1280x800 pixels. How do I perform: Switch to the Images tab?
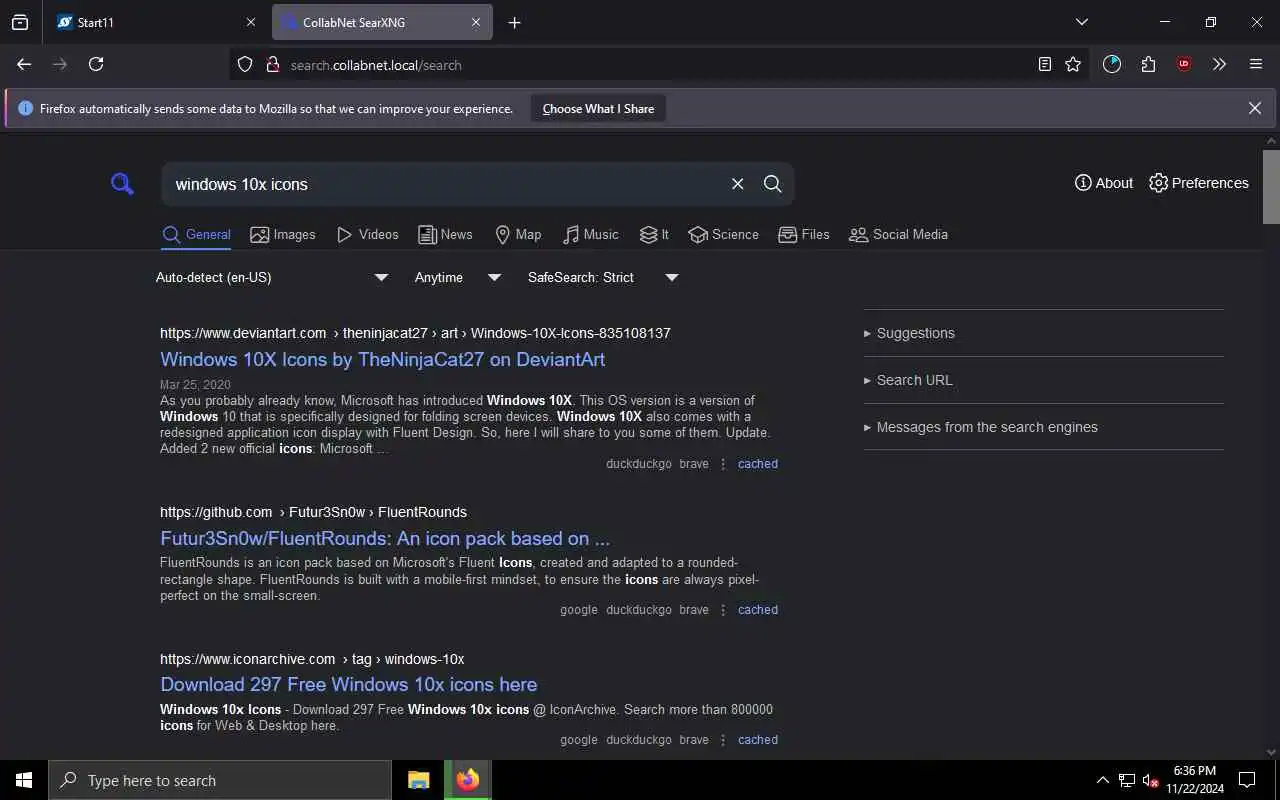(x=283, y=235)
